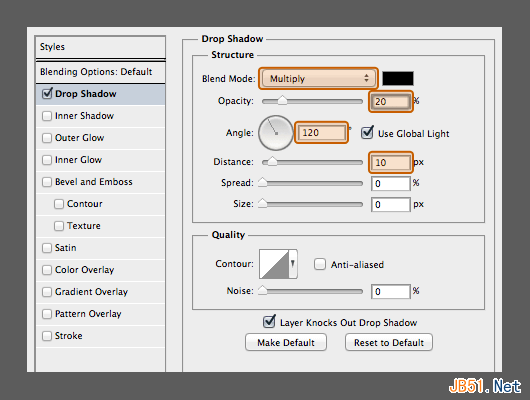This screenshot has height=400, width=530.
Task: Select the Inner Glow style entry
Action: click(100, 160)
